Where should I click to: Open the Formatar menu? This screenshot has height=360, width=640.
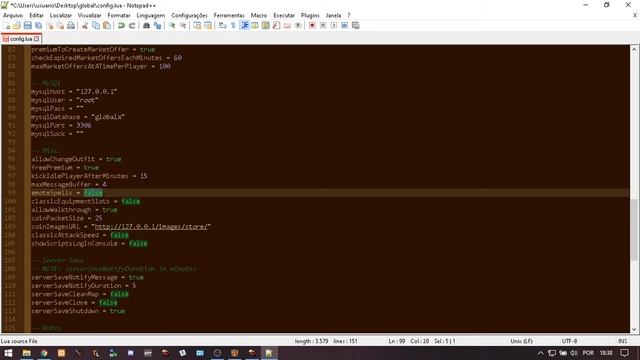[119, 15]
